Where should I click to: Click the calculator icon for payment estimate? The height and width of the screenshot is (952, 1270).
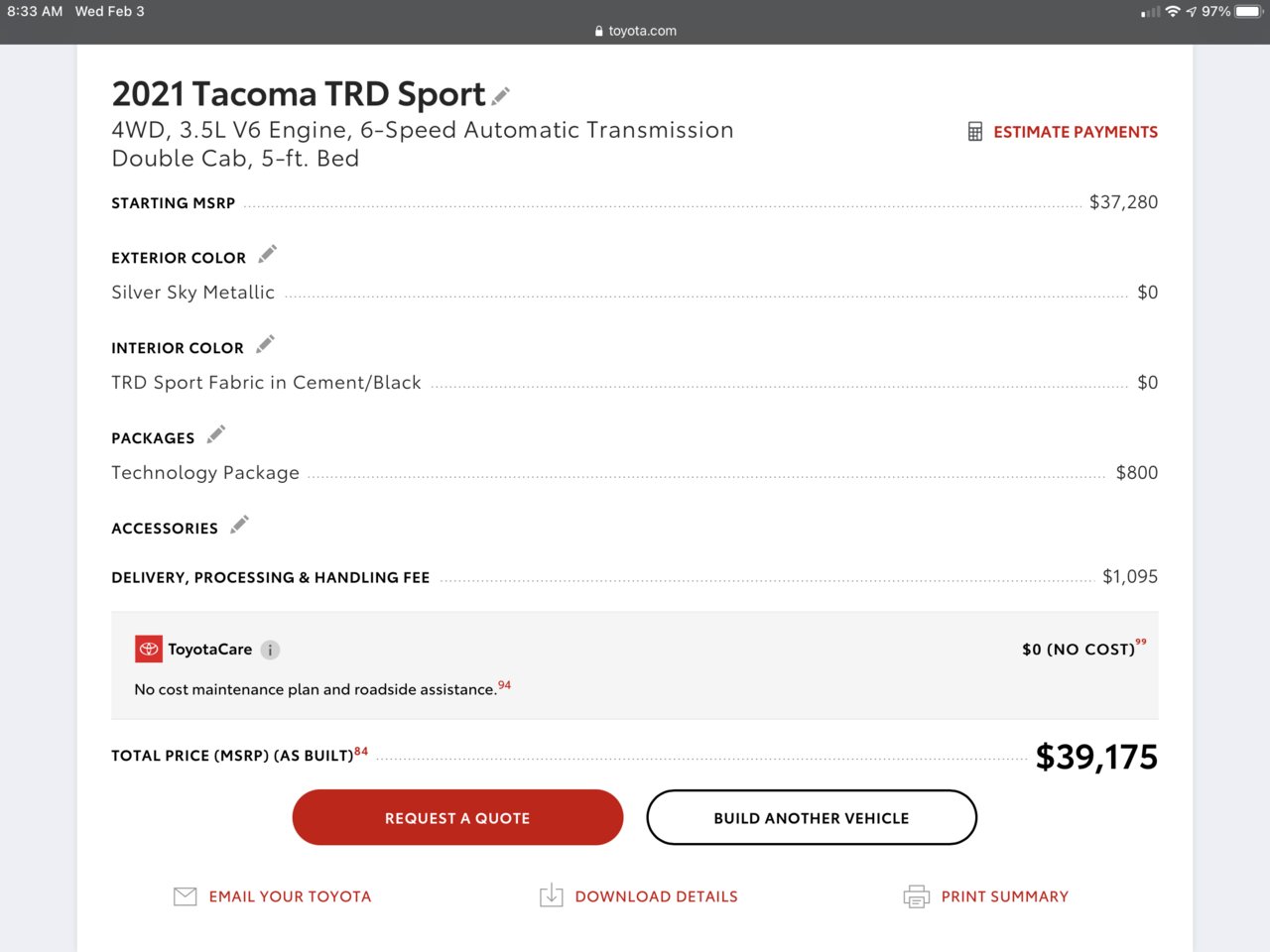coord(975,132)
